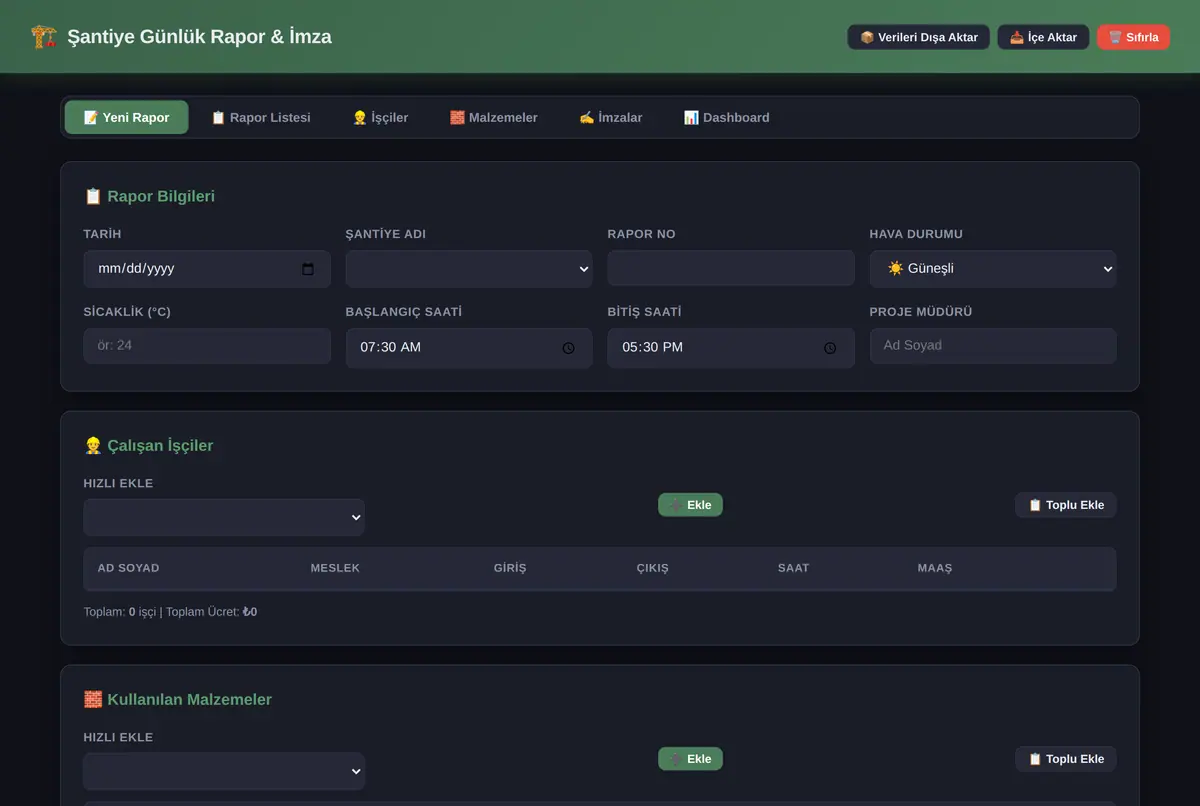Click the SAAT column header
This screenshot has height=806, width=1200.
click(794, 568)
